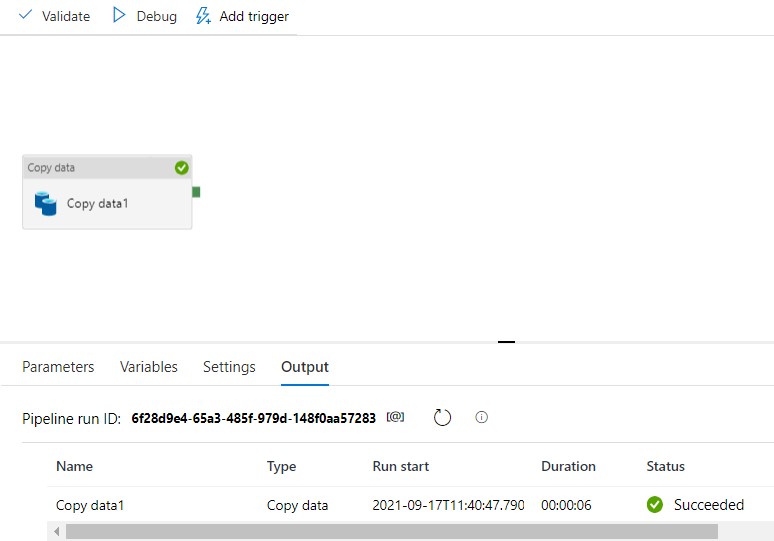This screenshot has height=541, width=774.
Task: Click the green output connector on Copy data1
Action: pyautogui.click(x=196, y=192)
